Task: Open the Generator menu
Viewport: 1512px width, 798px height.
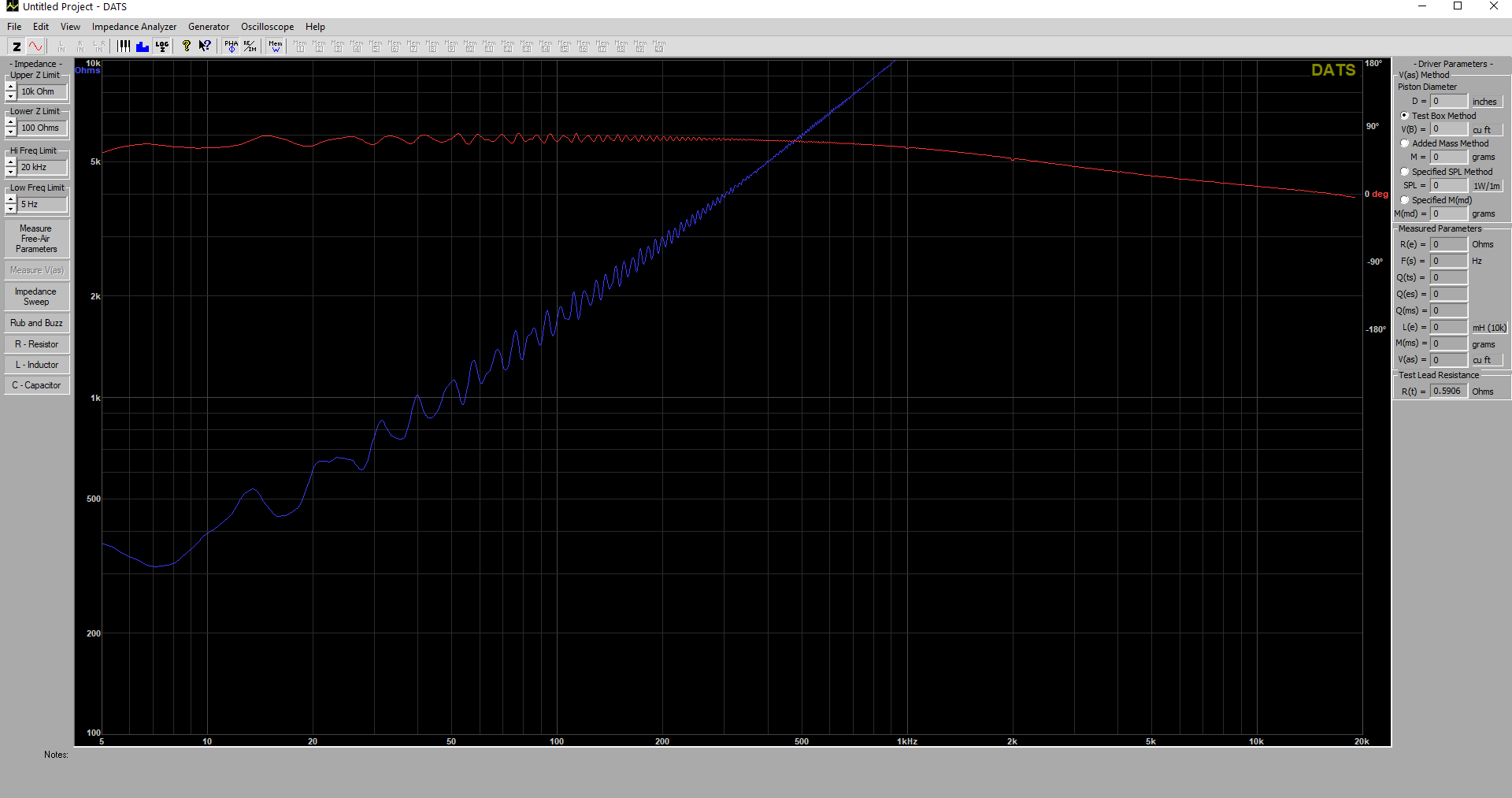Action: pos(209,27)
